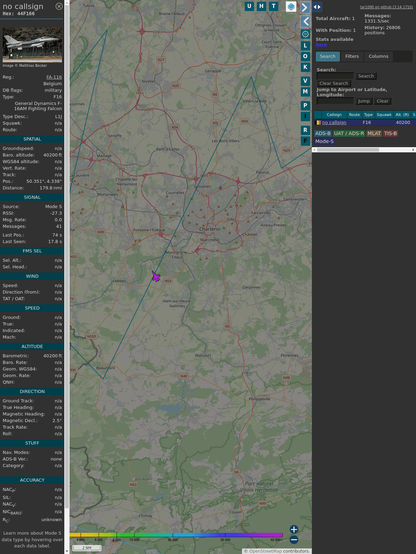Select the purple F16 aircraft marker on the map

(156, 277)
